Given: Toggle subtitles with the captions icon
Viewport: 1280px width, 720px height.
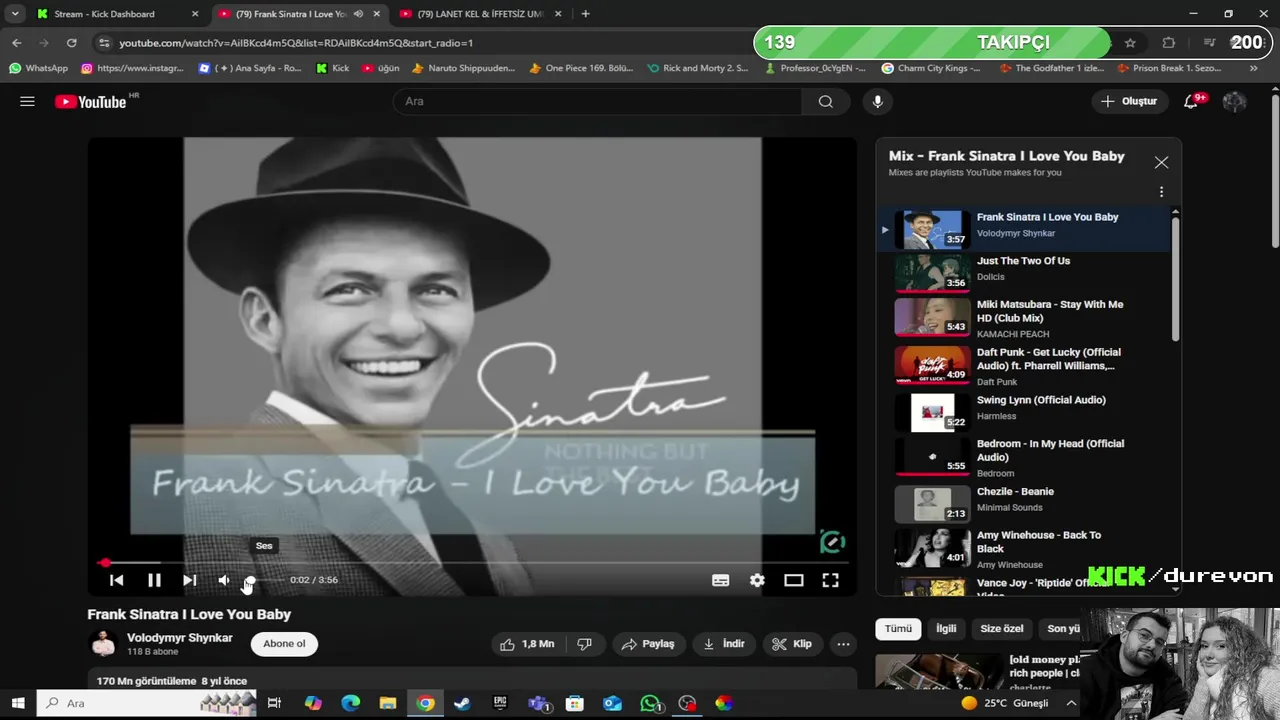Looking at the screenshot, I should click(x=720, y=580).
